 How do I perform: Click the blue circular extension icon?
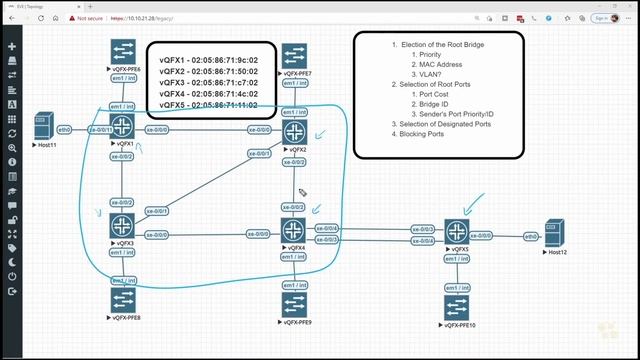click(x=549, y=18)
